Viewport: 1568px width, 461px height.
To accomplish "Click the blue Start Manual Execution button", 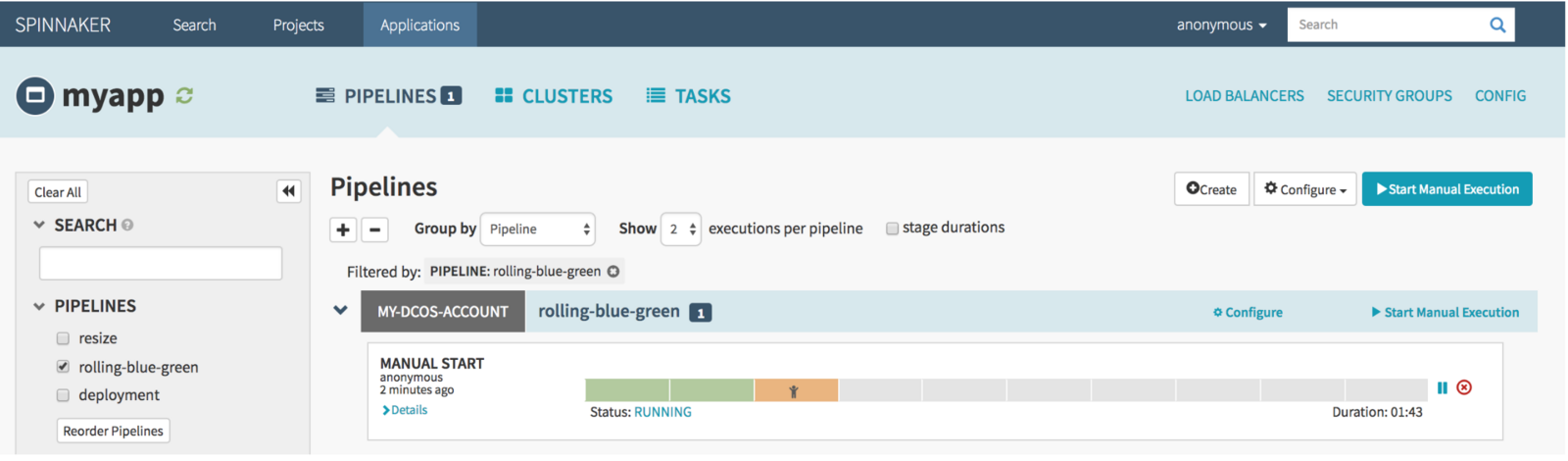I will click(x=1446, y=189).
